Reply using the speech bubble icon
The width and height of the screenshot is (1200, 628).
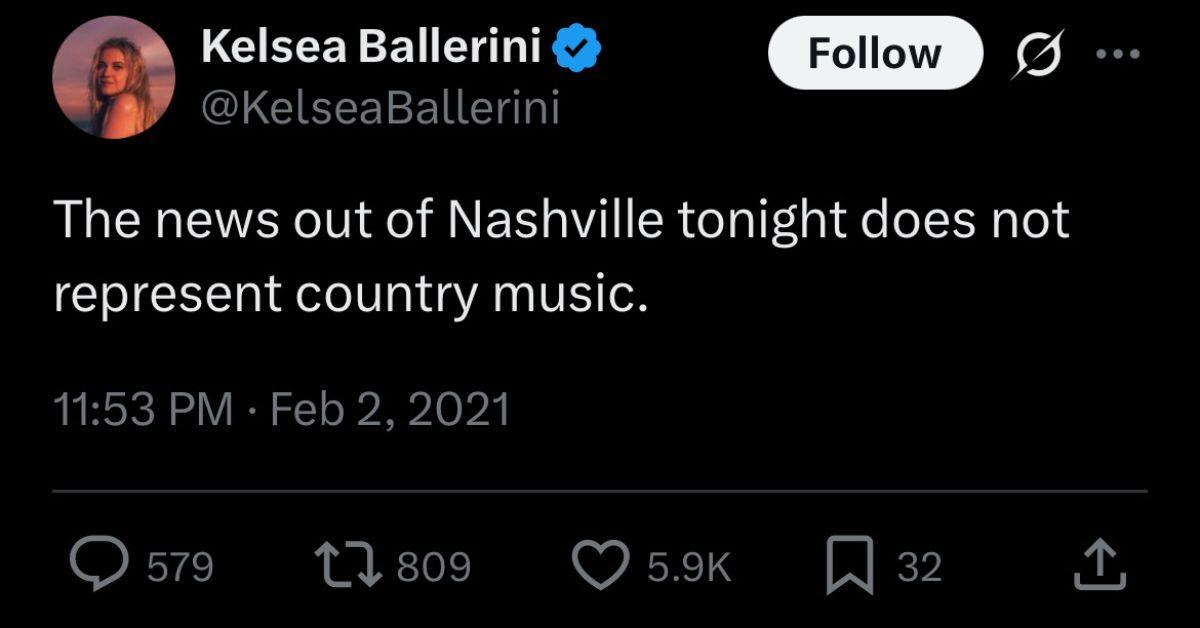(101, 565)
